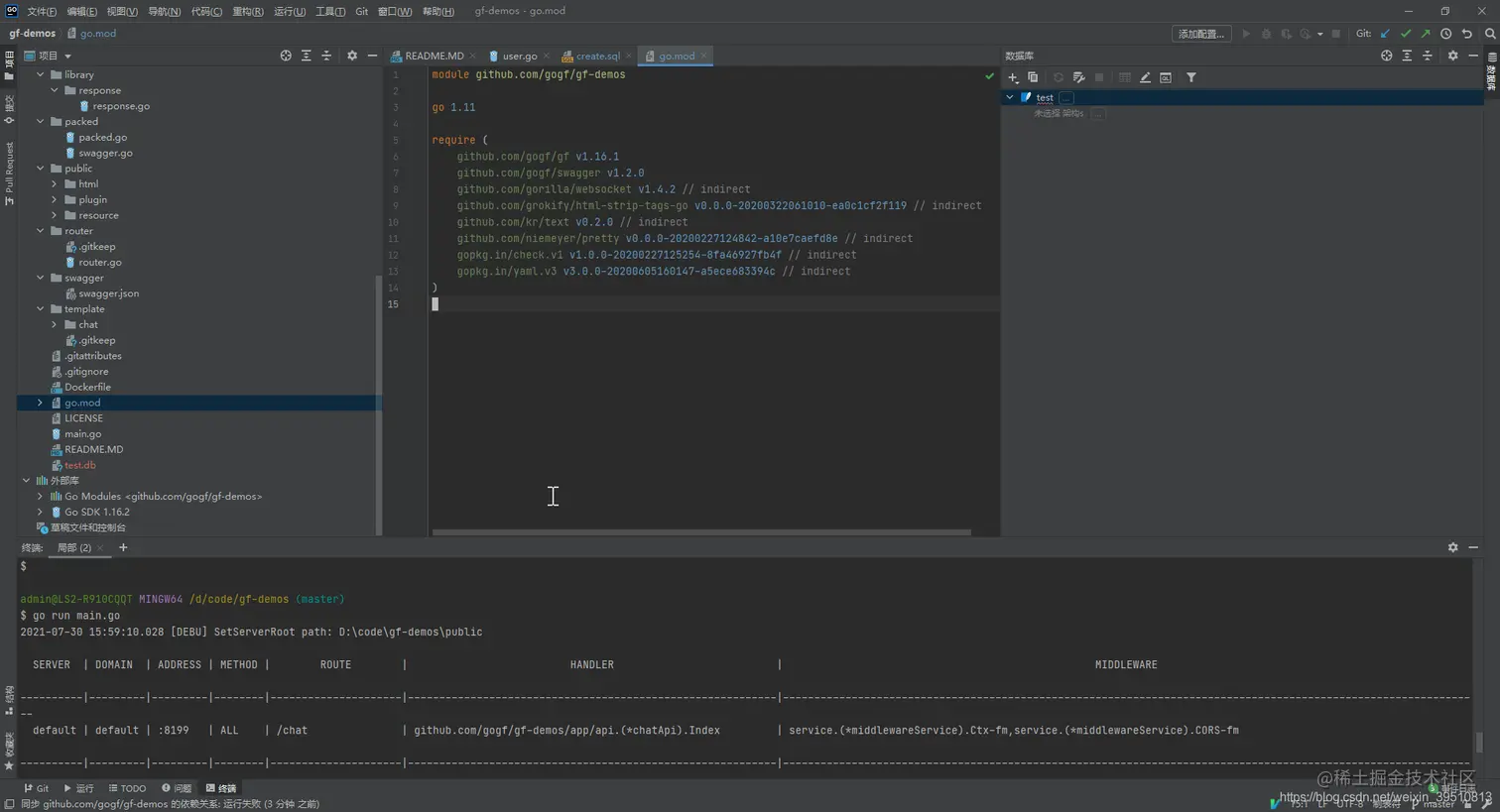
Task: Collapse the packed folder
Action: [x=41, y=121]
